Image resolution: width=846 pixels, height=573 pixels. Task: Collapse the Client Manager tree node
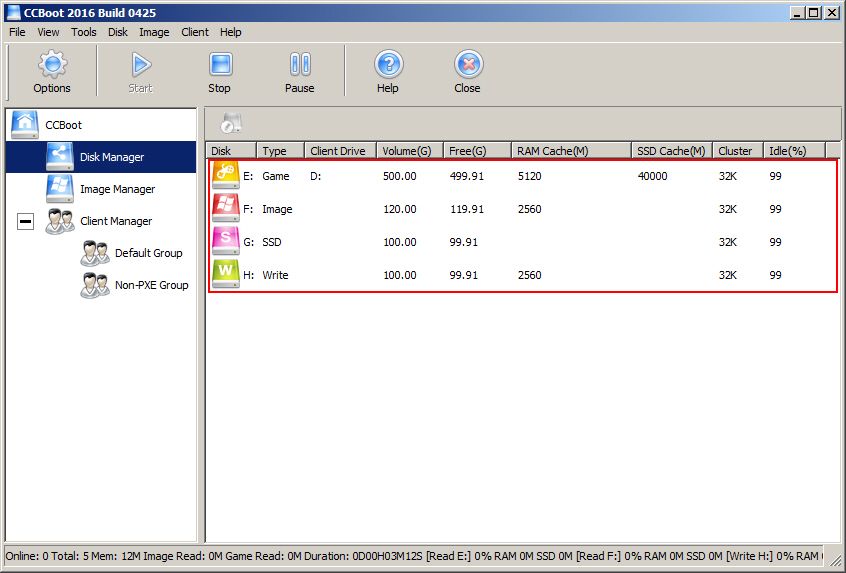(x=25, y=221)
